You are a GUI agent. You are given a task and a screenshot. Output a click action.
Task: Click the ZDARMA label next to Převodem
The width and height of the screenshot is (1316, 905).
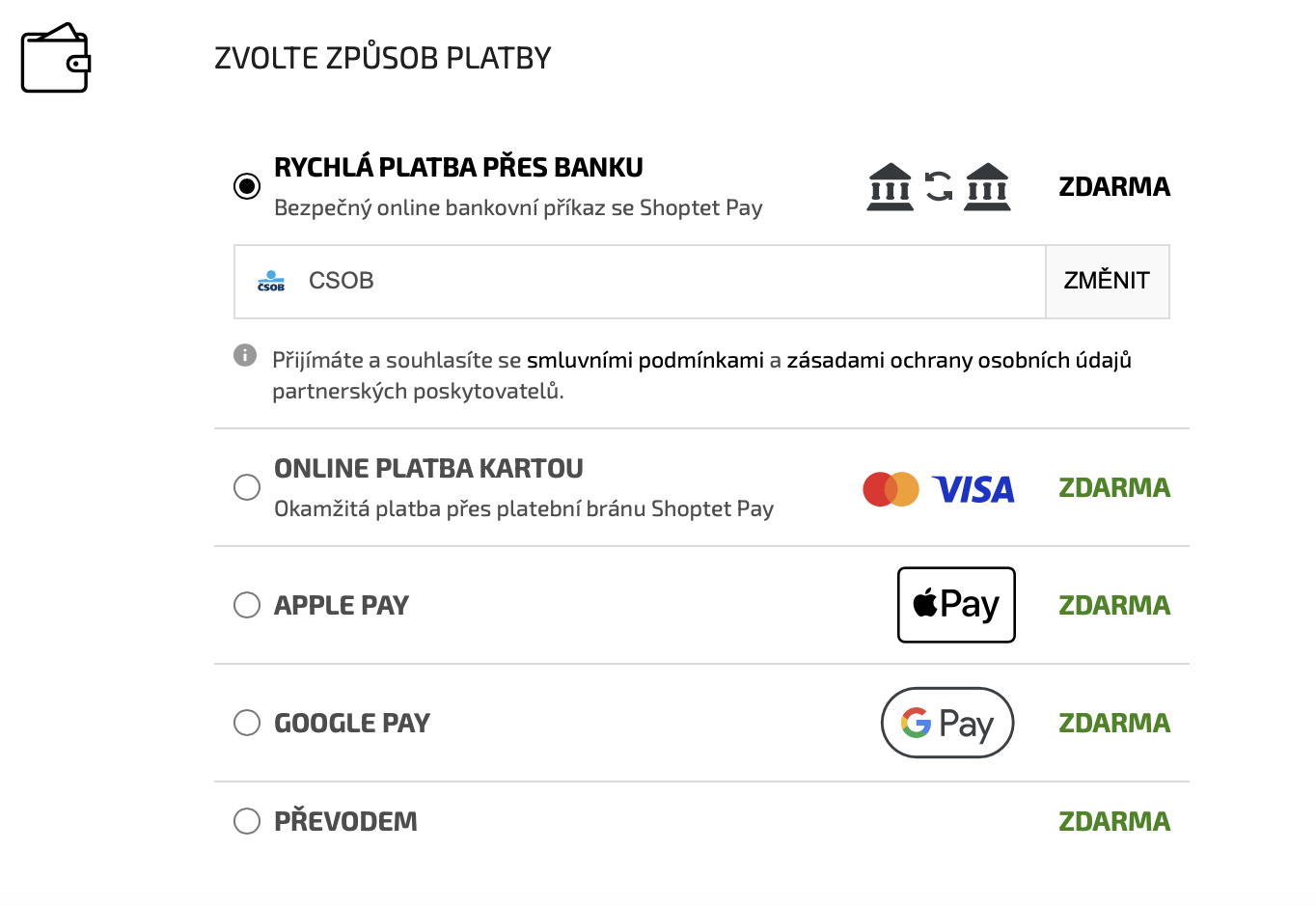coord(1114,821)
